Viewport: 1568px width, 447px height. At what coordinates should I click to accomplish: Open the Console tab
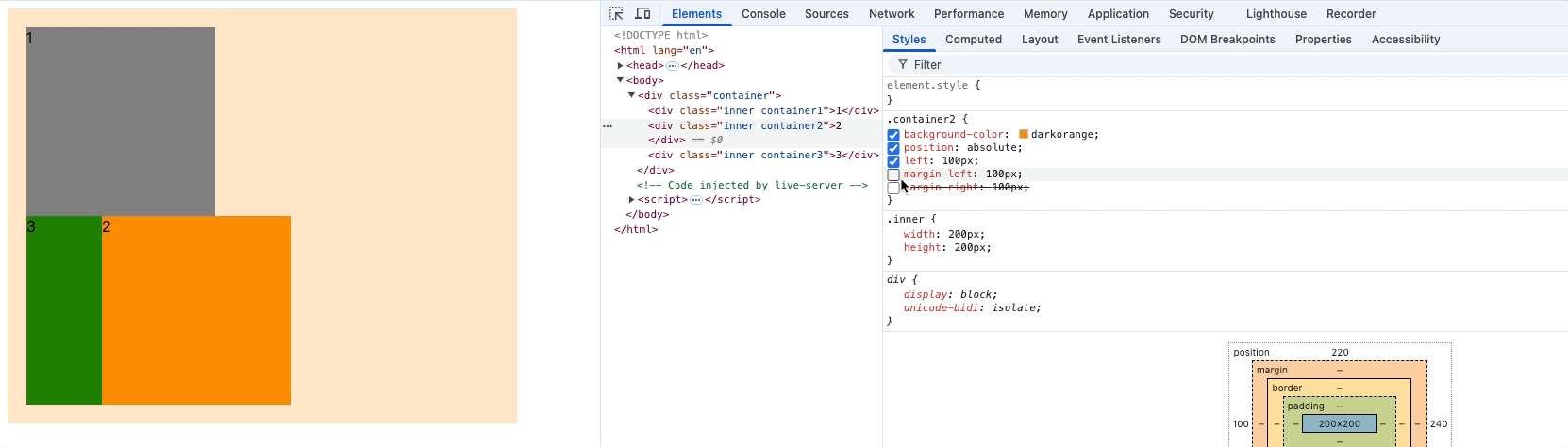[763, 14]
